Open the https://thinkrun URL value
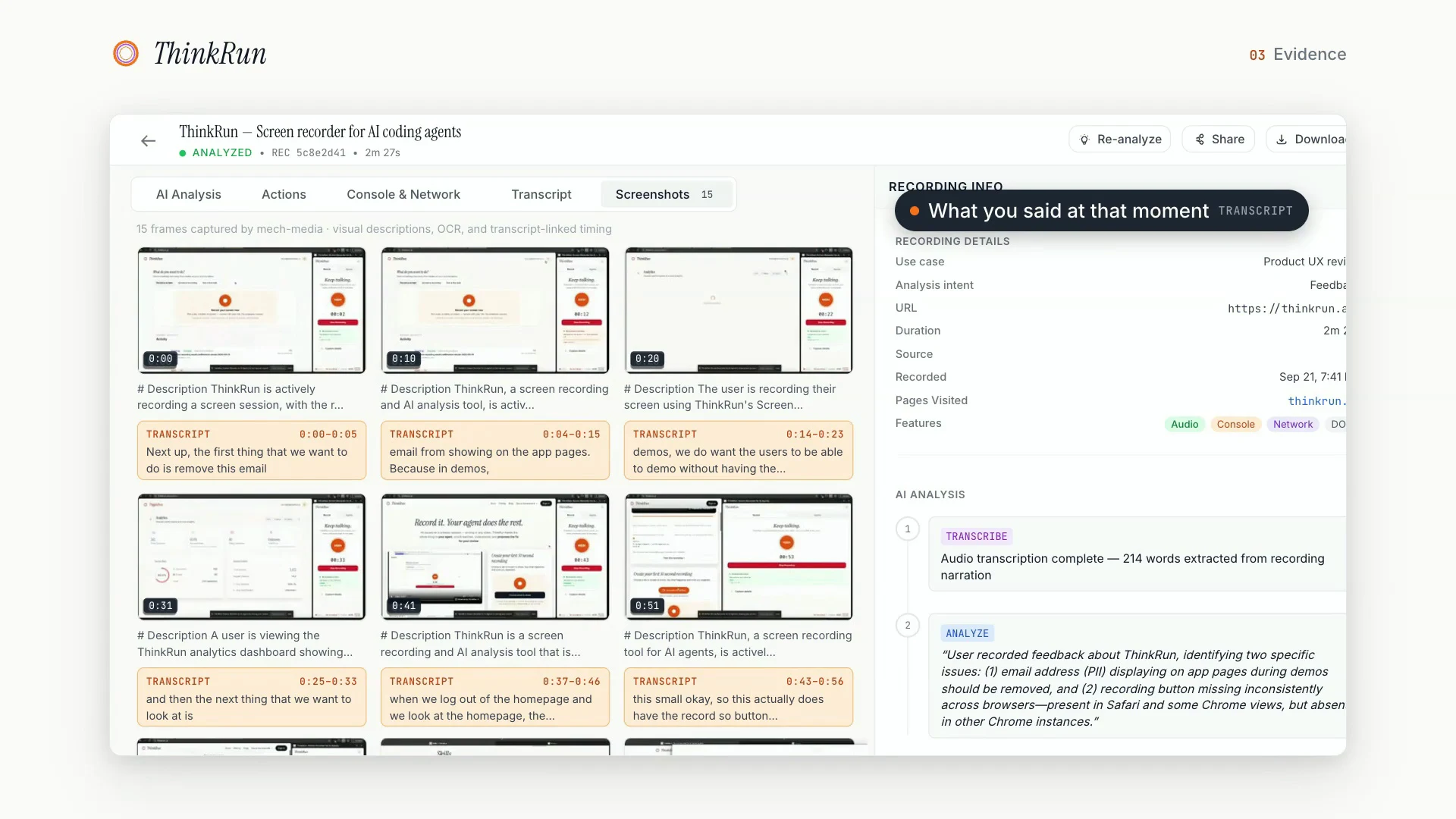Viewport: 1456px width, 819px height. 1287,309
